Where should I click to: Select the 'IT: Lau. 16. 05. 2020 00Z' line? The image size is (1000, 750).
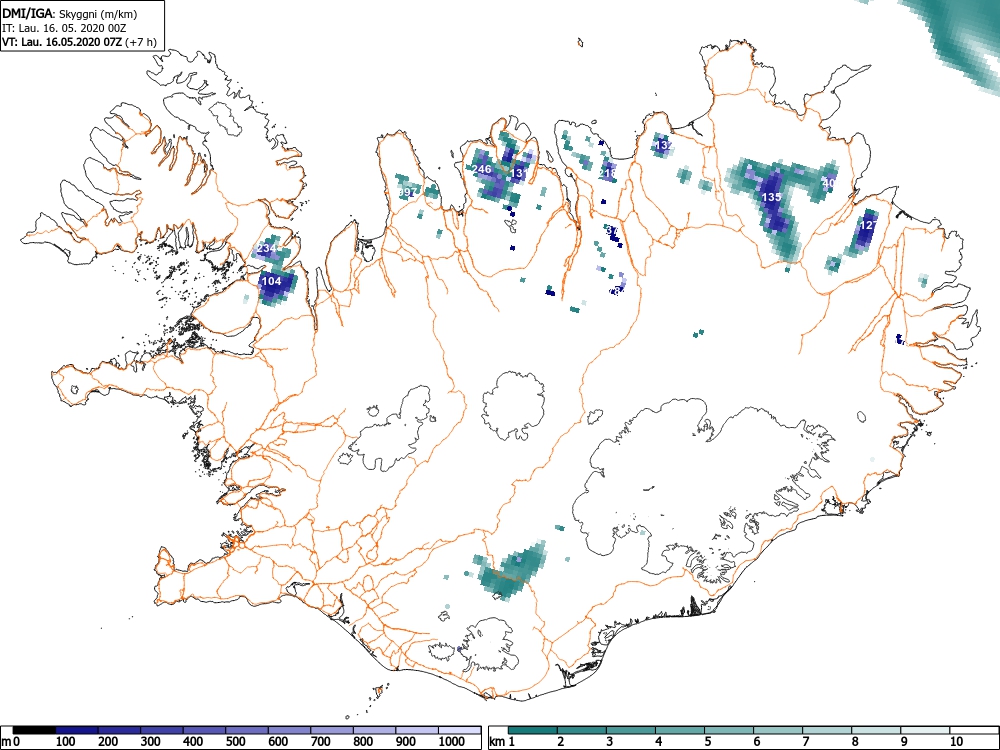tap(64, 28)
